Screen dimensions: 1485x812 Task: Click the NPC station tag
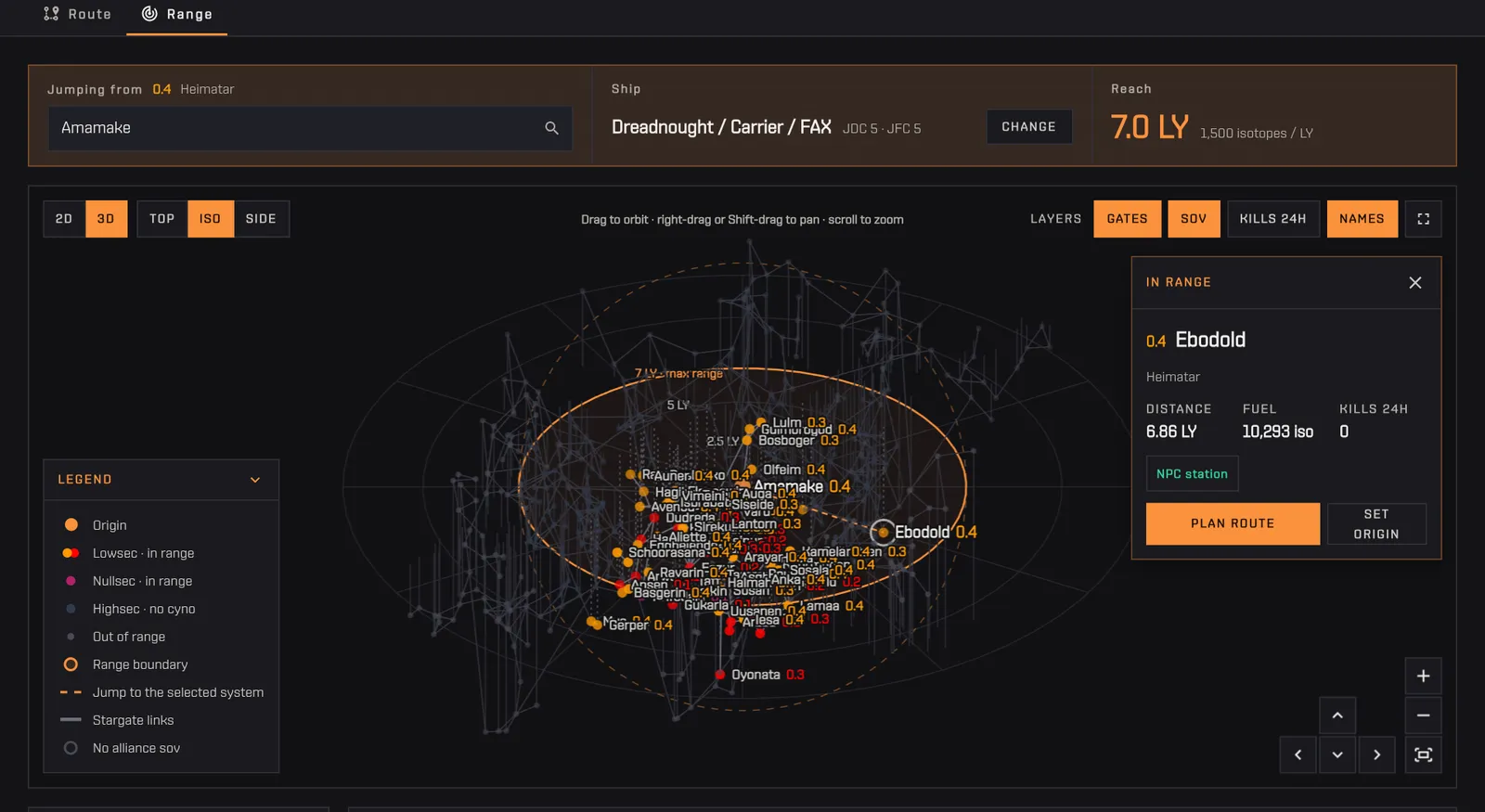1192,473
